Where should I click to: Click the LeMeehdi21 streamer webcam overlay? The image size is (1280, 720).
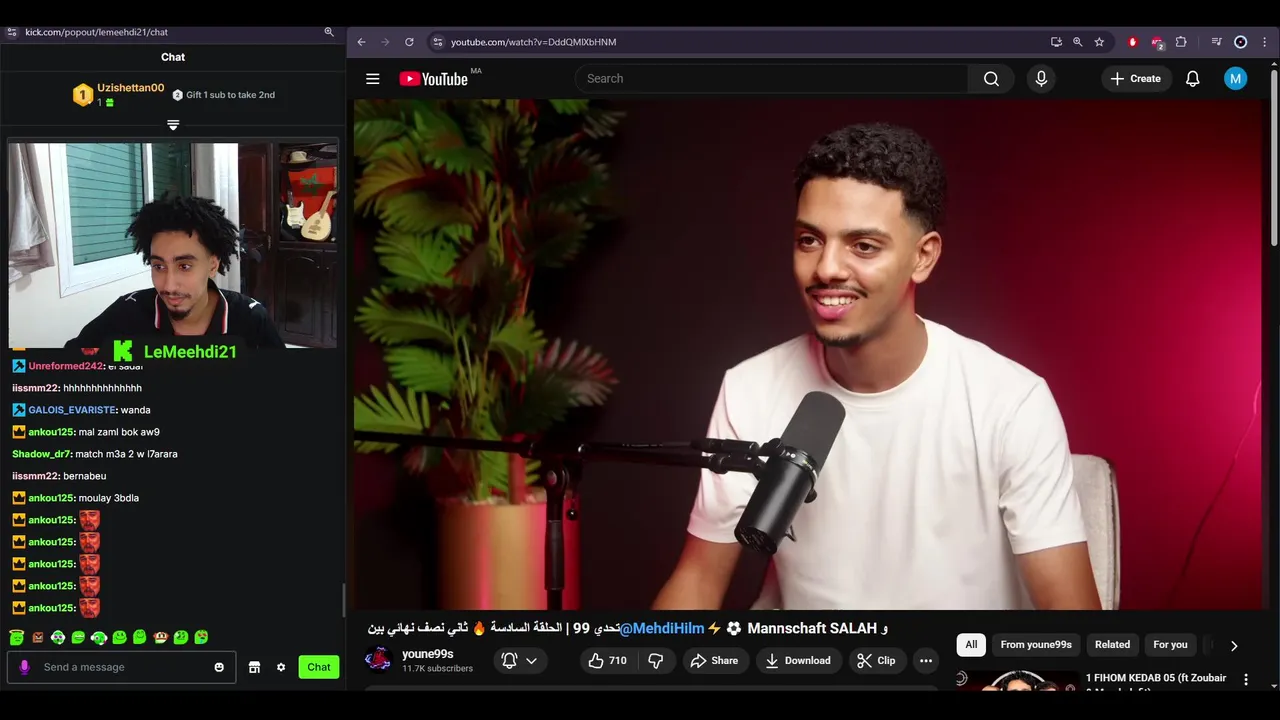click(x=172, y=245)
